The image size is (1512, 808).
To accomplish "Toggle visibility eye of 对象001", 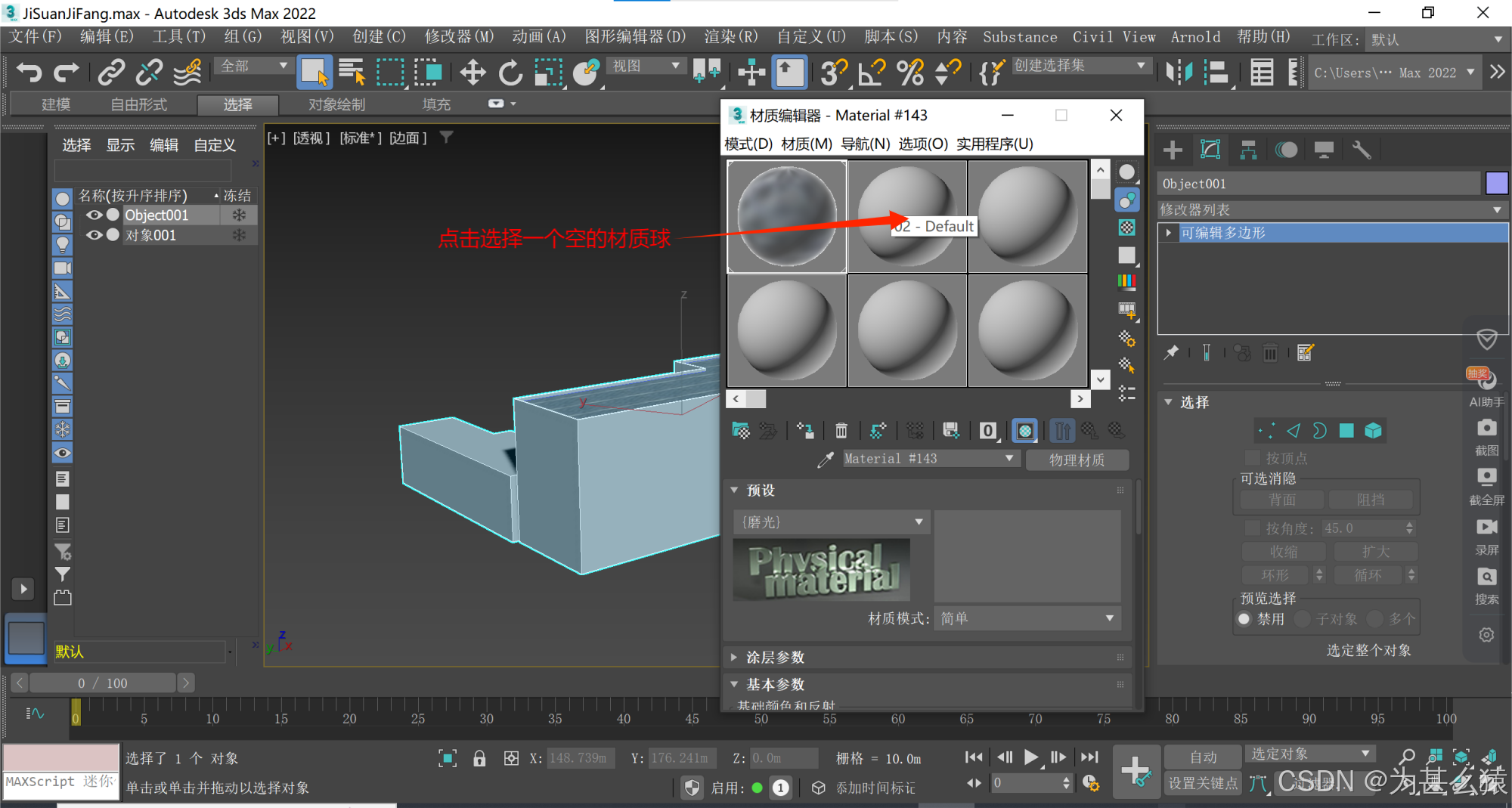I will (94, 235).
